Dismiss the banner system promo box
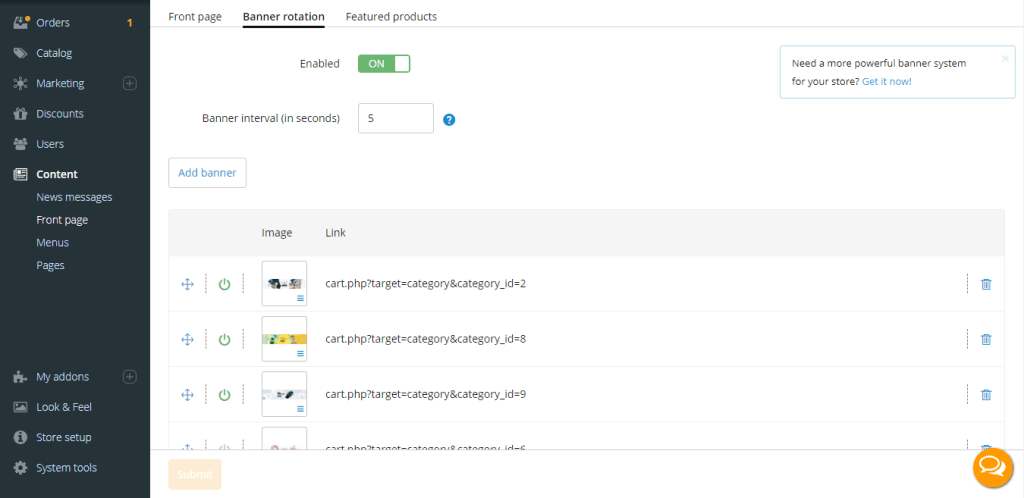The width and height of the screenshot is (1024, 498). [1005, 58]
